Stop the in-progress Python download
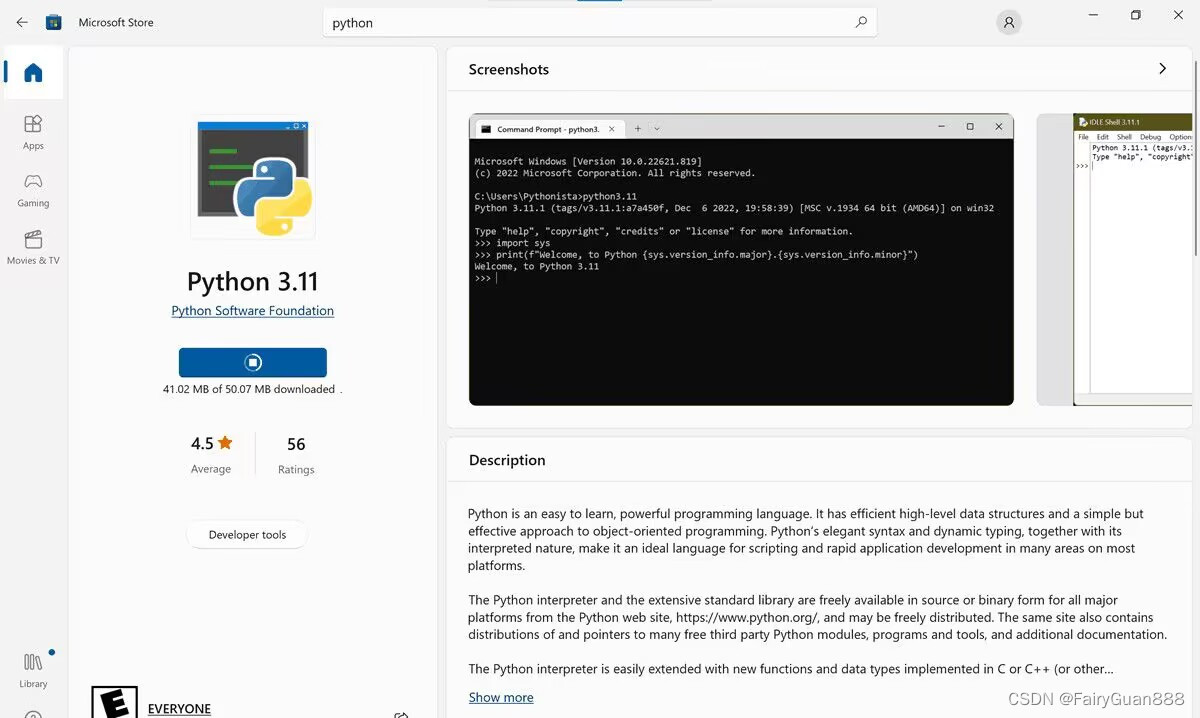Screen dimensions: 1200x718 (x=252, y=361)
